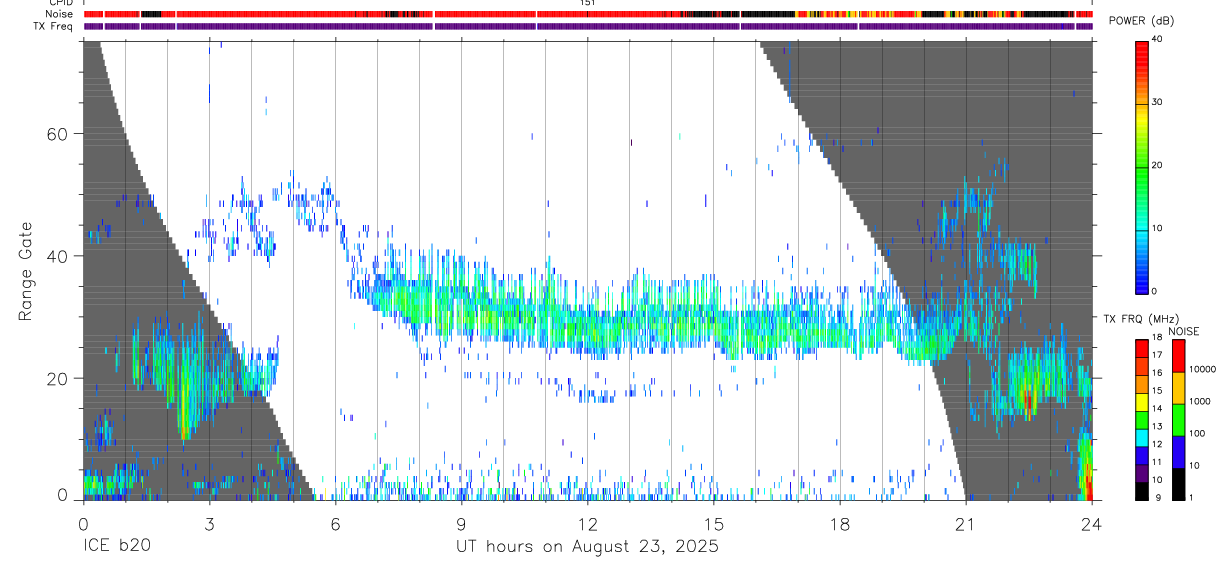Click the 10000 label on the NOISE legend
Screen dimensions: 1228x567
click(1202, 370)
